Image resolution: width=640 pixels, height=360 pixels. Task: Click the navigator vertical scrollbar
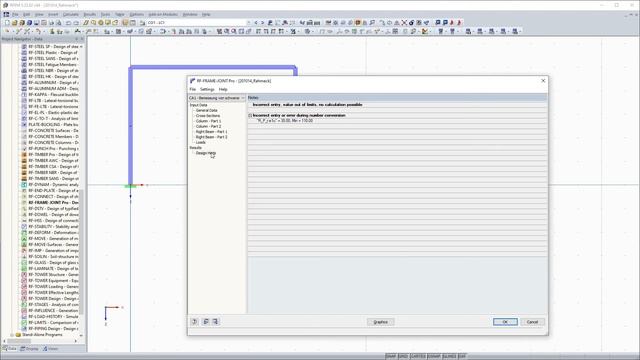click(82, 251)
